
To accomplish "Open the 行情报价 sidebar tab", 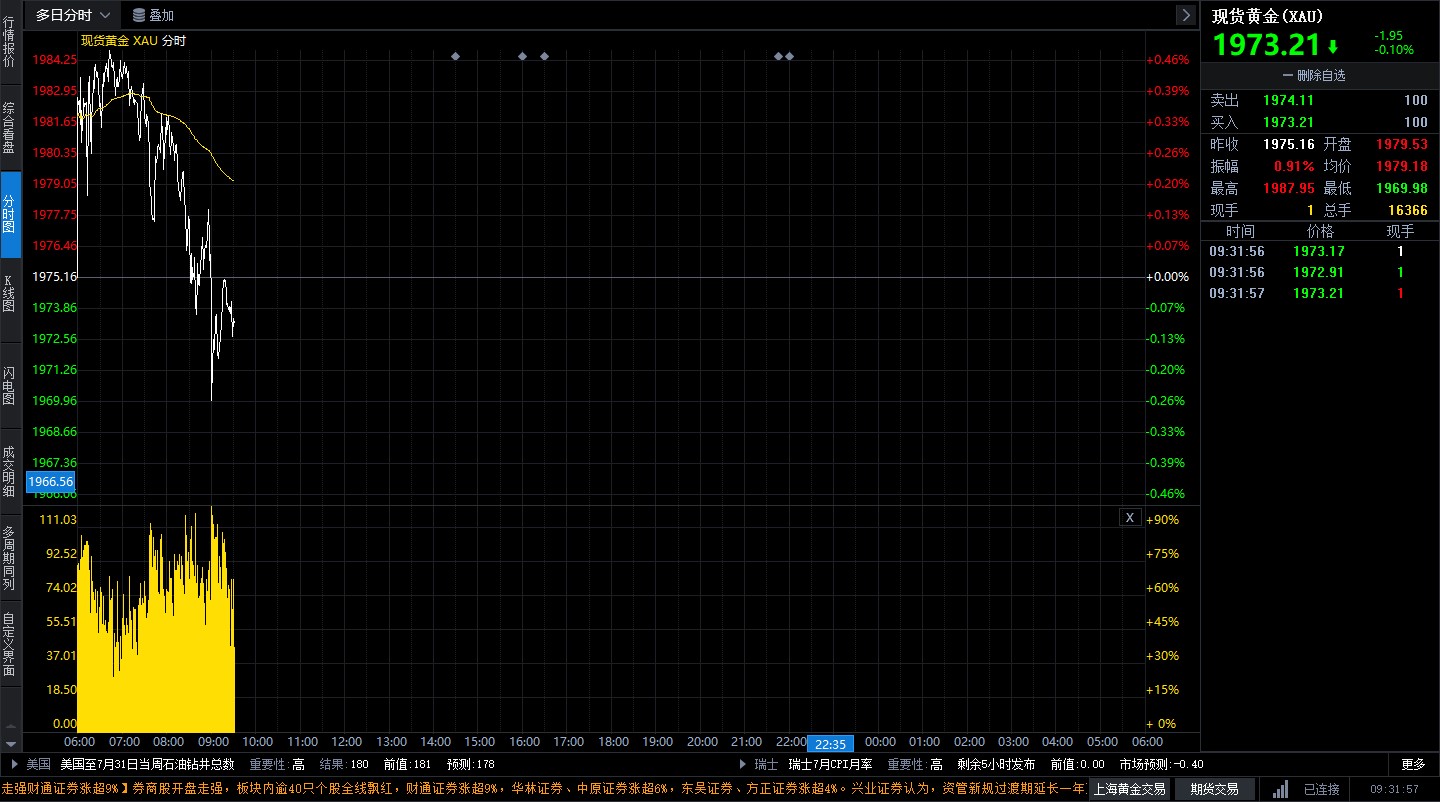I will point(10,42).
